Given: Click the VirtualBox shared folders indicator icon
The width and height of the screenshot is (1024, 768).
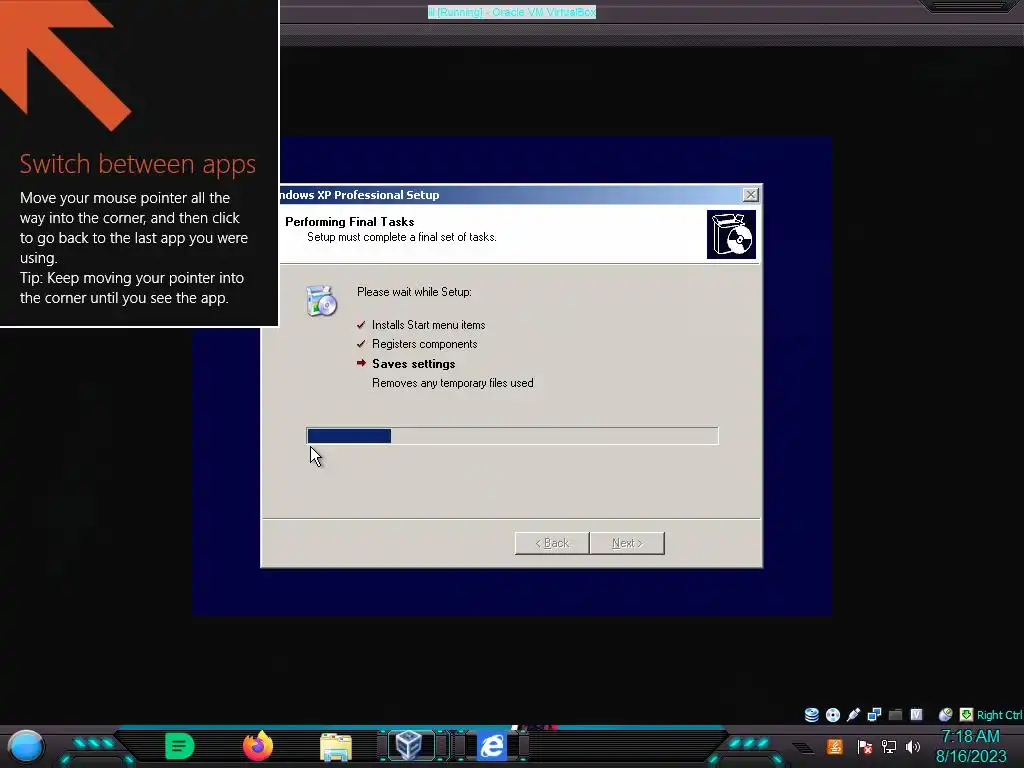Looking at the screenshot, I should click(x=895, y=714).
